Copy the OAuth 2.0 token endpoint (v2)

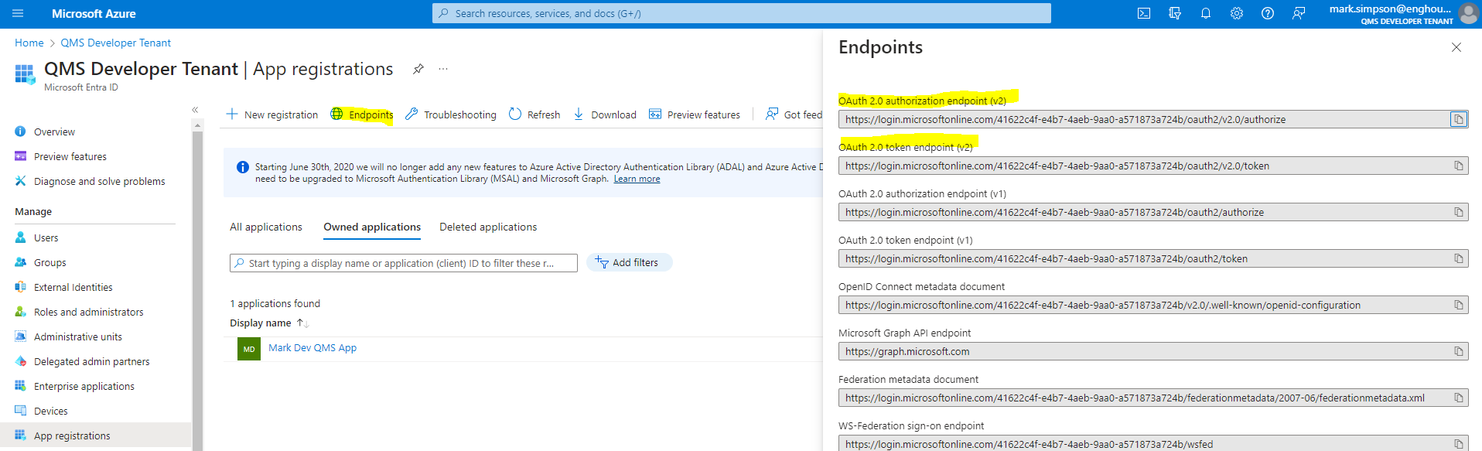pyautogui.click(x=1458, y=165)
